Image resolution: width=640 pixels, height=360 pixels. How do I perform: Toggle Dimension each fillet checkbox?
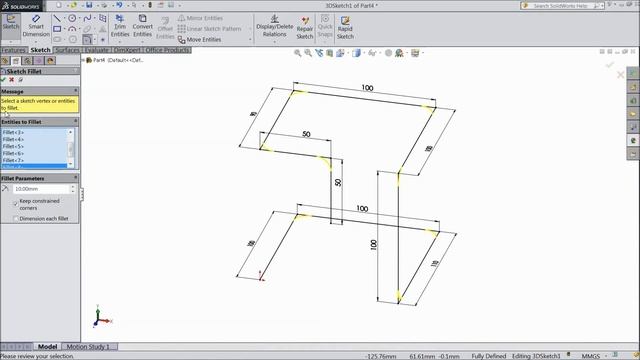pos(16,219)
